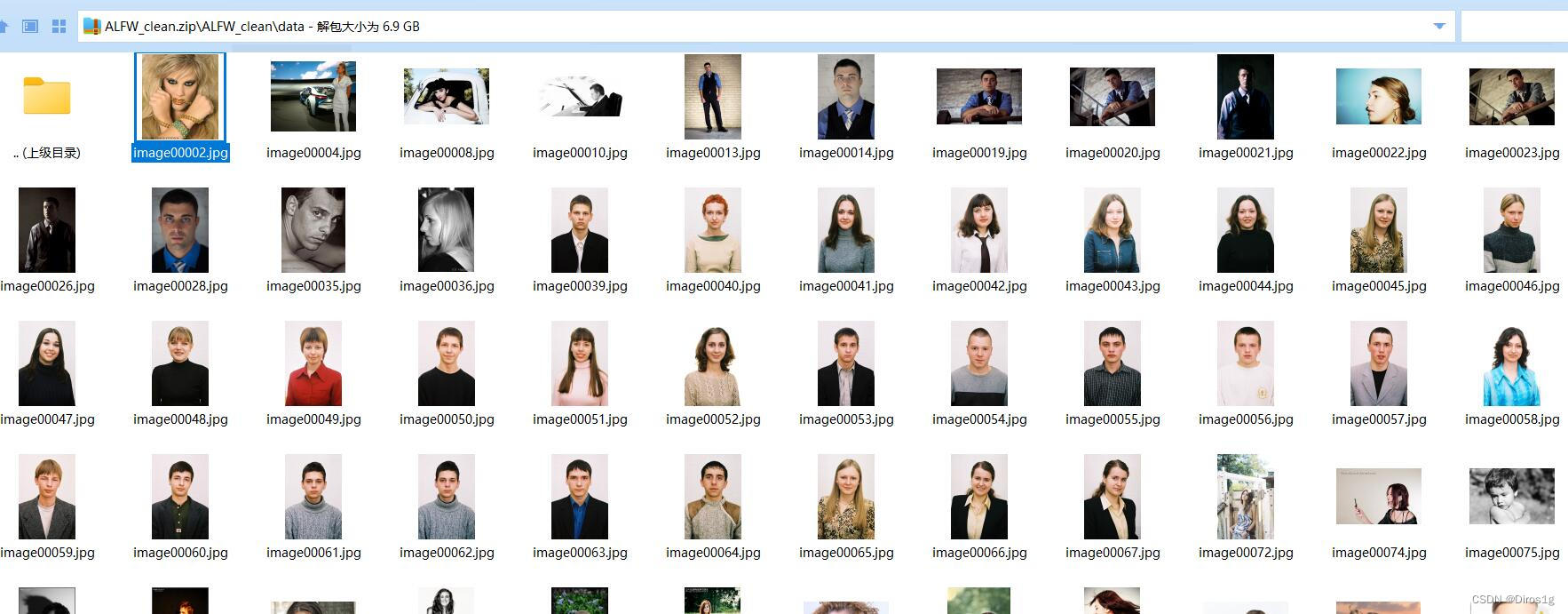Click the search box beside address bar
This screenshot has height=614, width=1568.
[x=1515, y=27]
